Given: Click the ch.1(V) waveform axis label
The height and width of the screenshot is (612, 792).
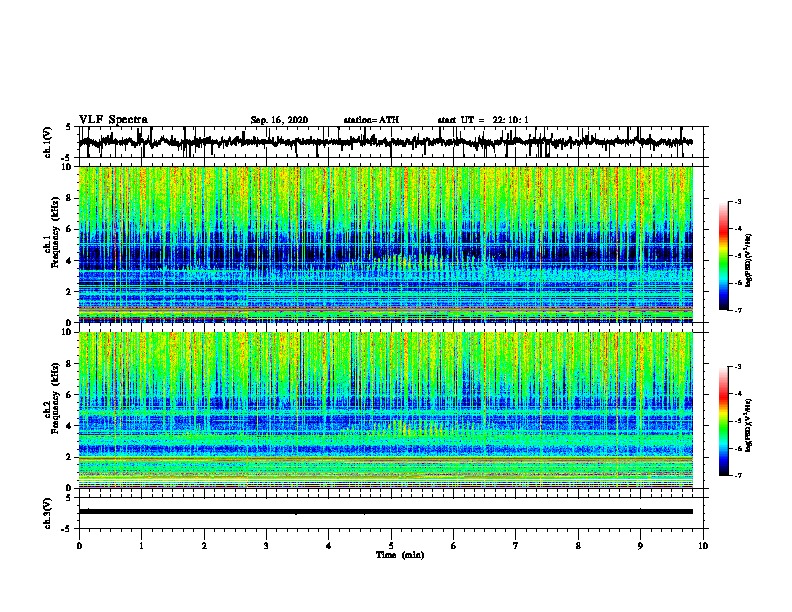Looking at the screenshot, I should (x=48, y=142).
